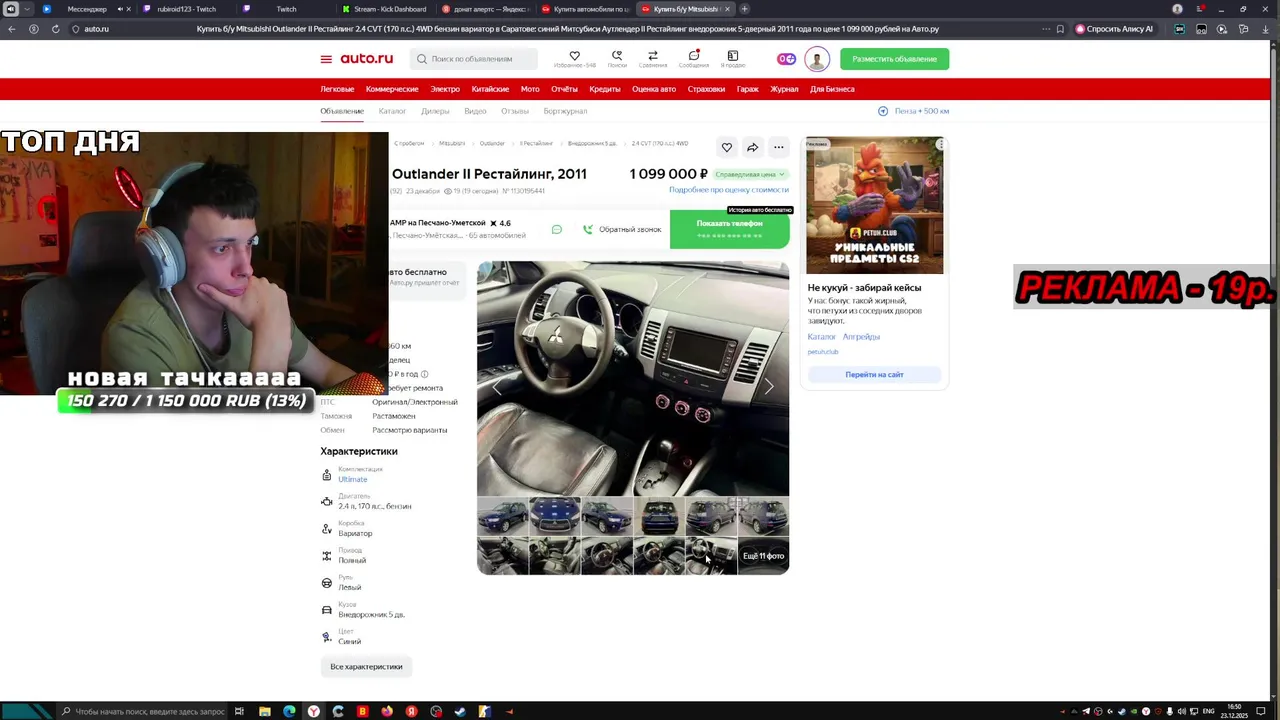Image resolution: width=1280 pixels, height=720 pixels.
Task: Expand Справедливая цена price badge
Action: (x=750, y=174)
